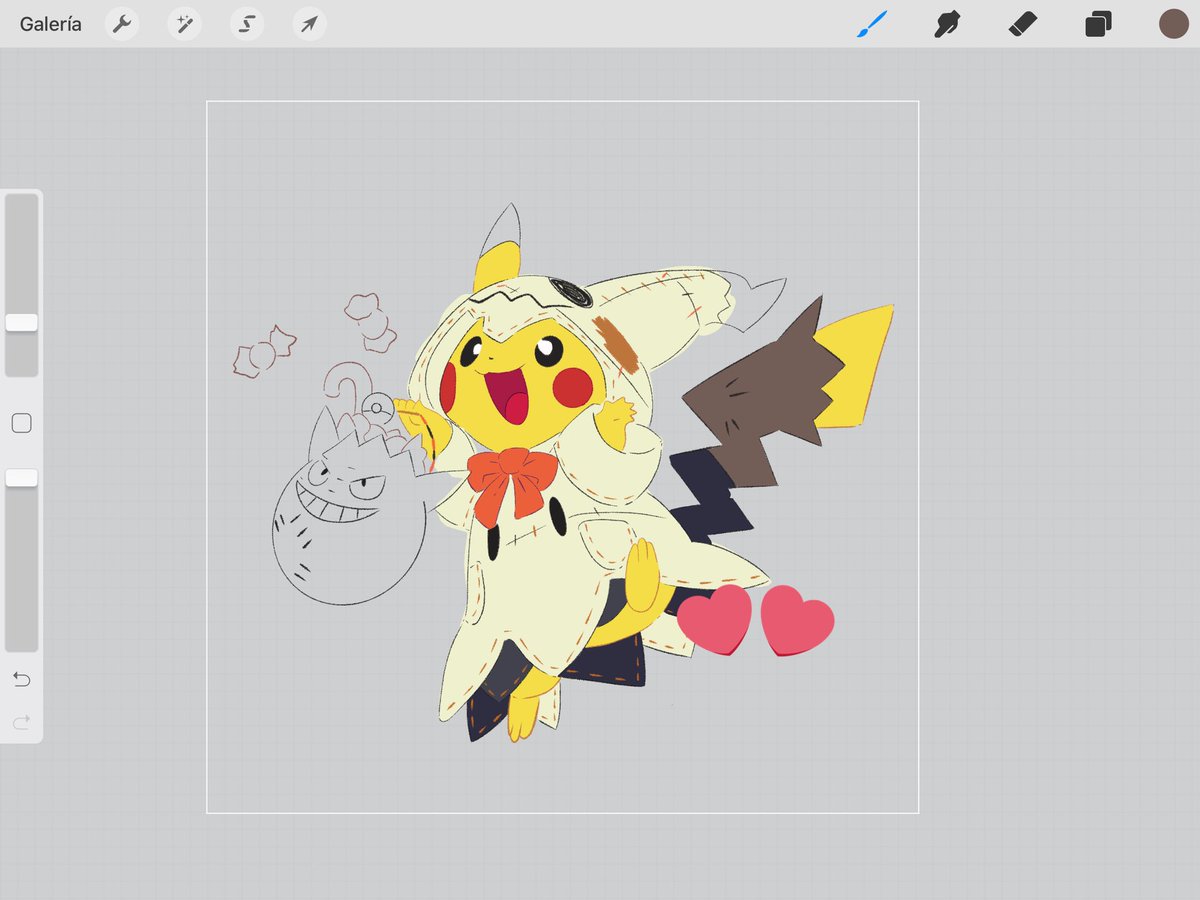
Task: Click the brush opacity slider handle
Action: [x=21, y=478]
